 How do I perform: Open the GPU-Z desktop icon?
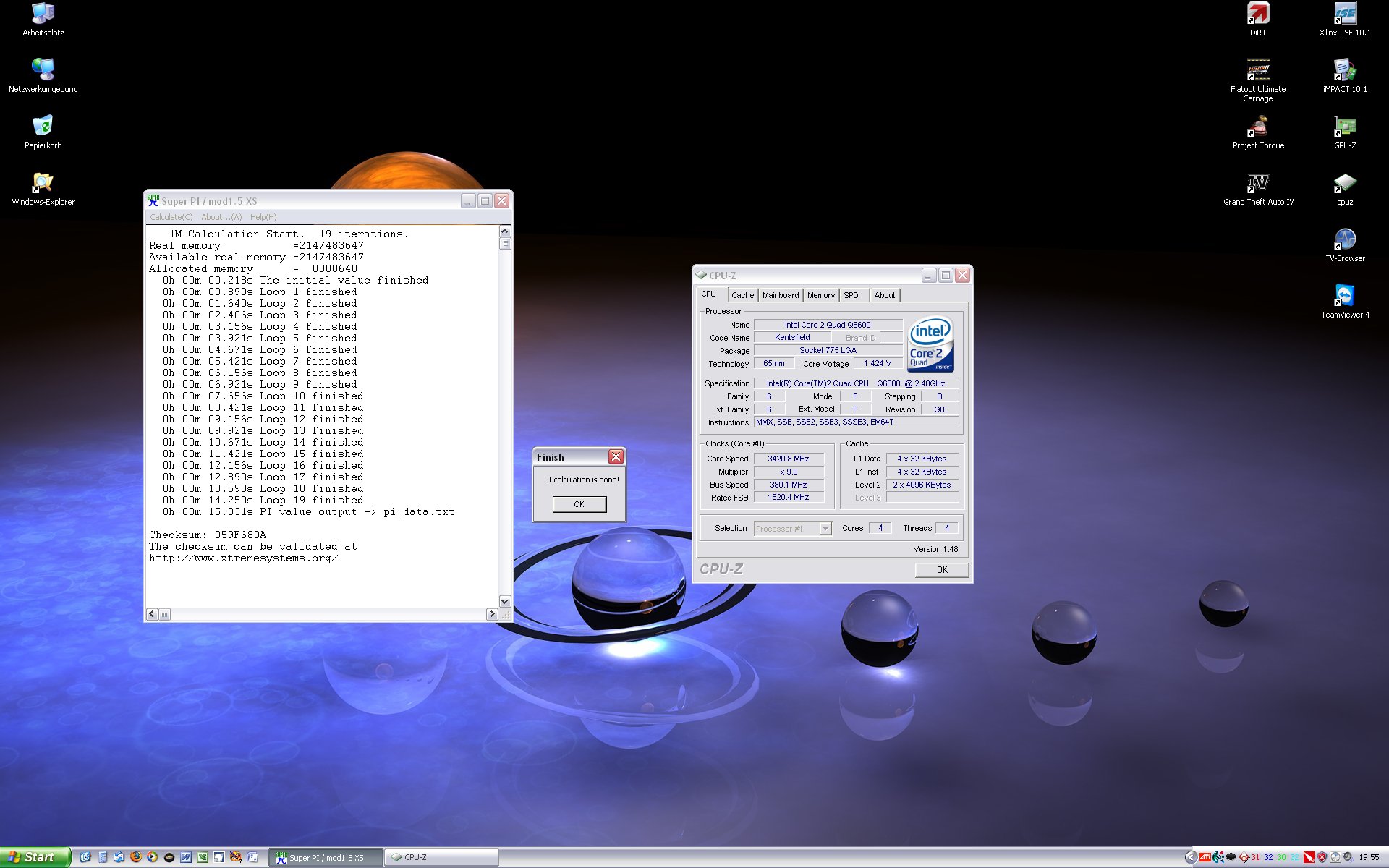[1345, 127]
